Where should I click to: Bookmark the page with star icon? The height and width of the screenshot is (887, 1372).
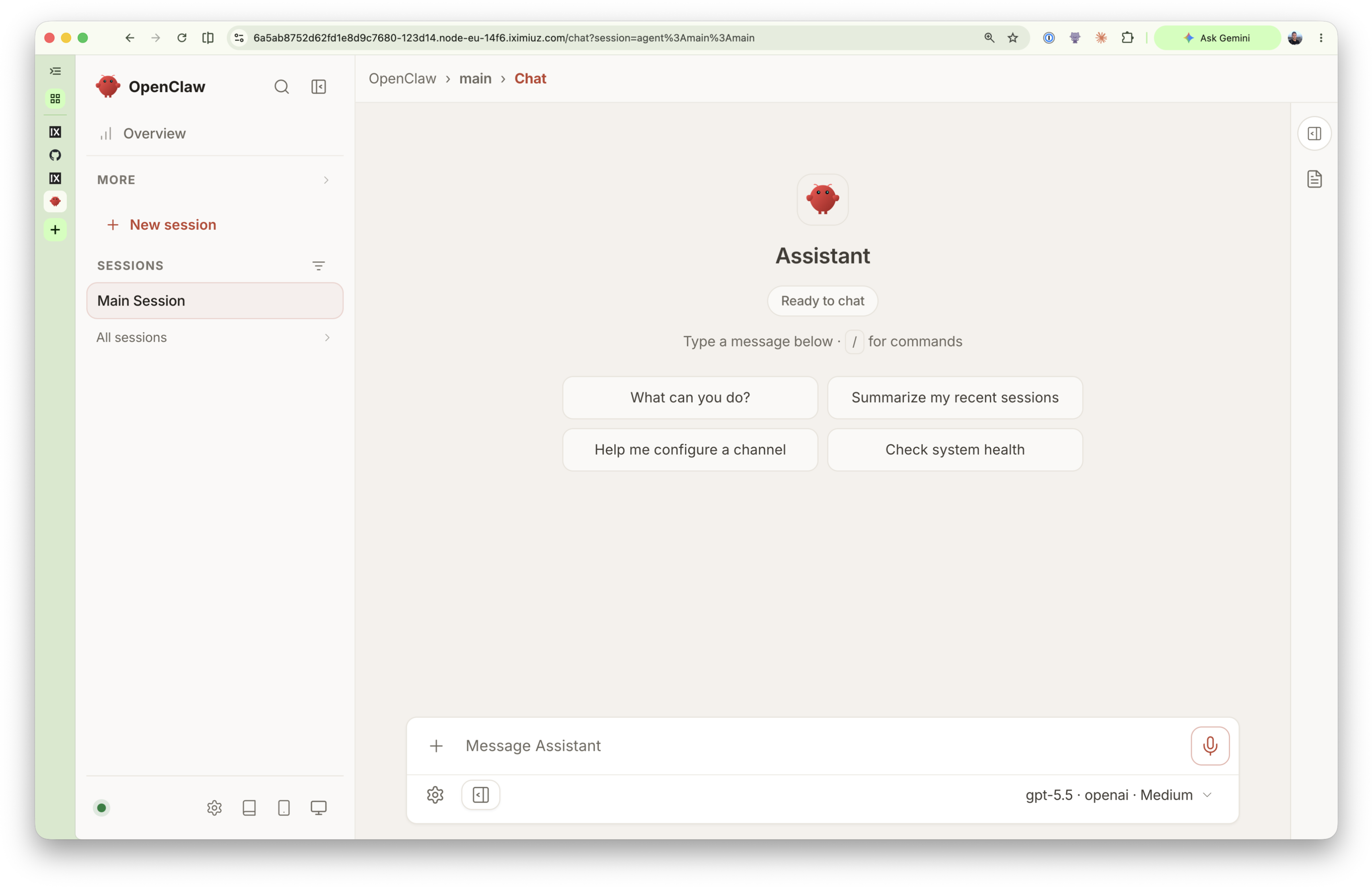[x=1013, y=38]
